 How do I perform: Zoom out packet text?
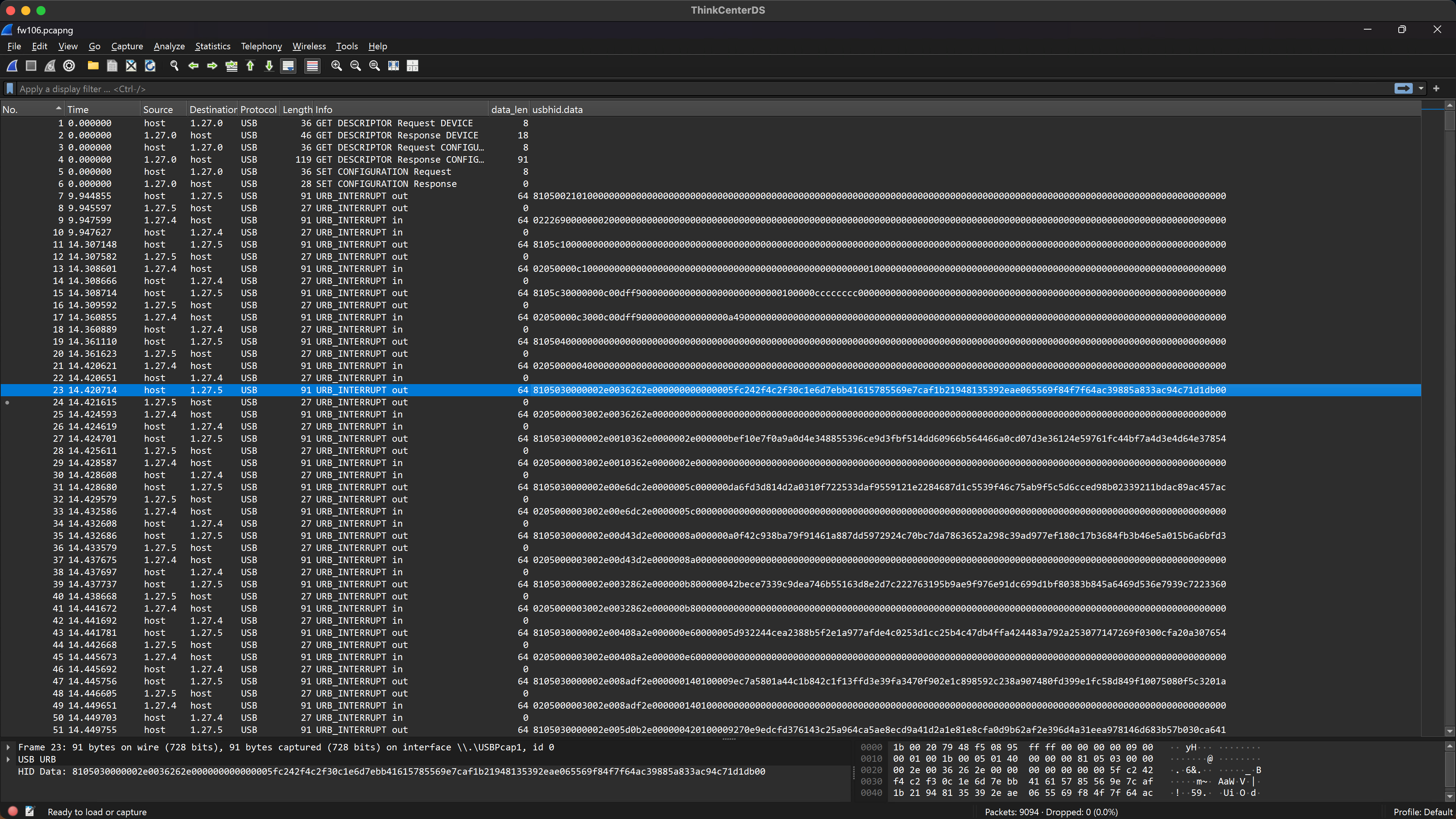(x=356, y=66)
